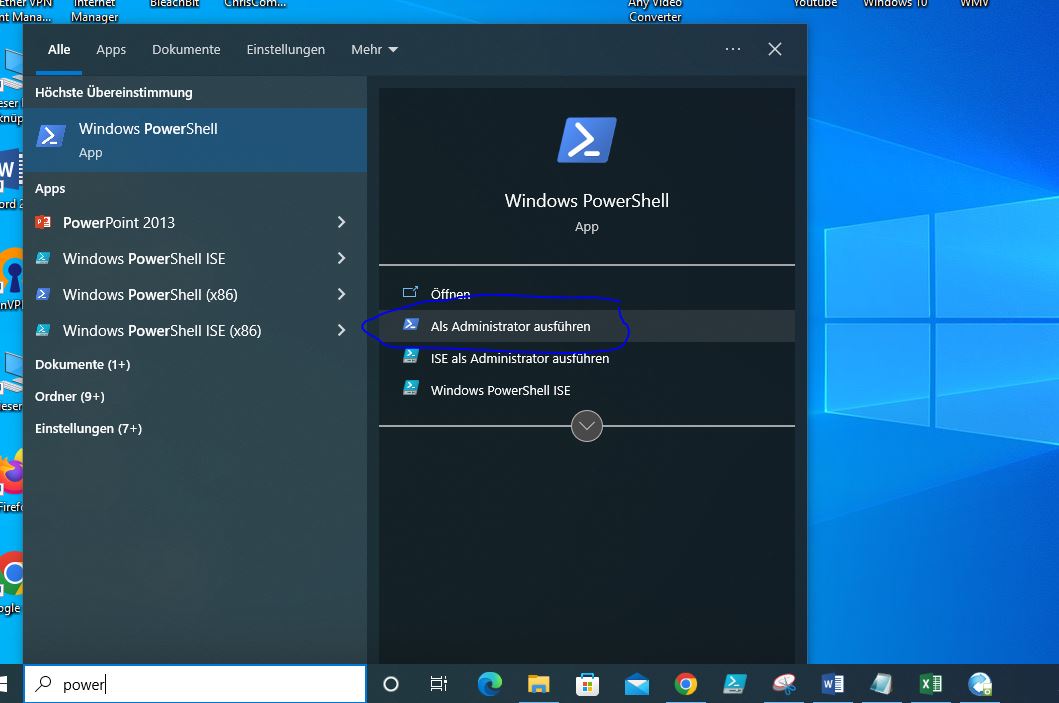1059x703 pixels.
Task: Show Dokumente (1+) results
Action: pos(82,364)
